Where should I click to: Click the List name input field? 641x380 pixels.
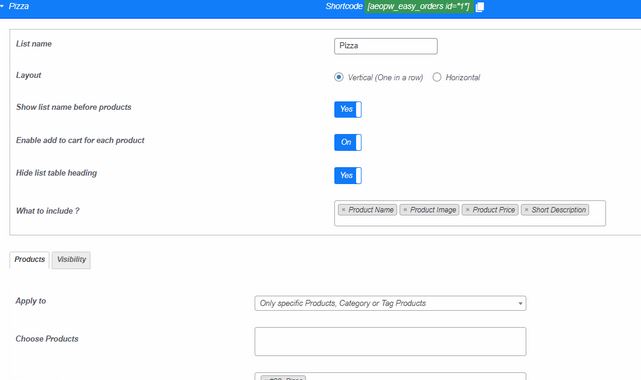point(385,46)
